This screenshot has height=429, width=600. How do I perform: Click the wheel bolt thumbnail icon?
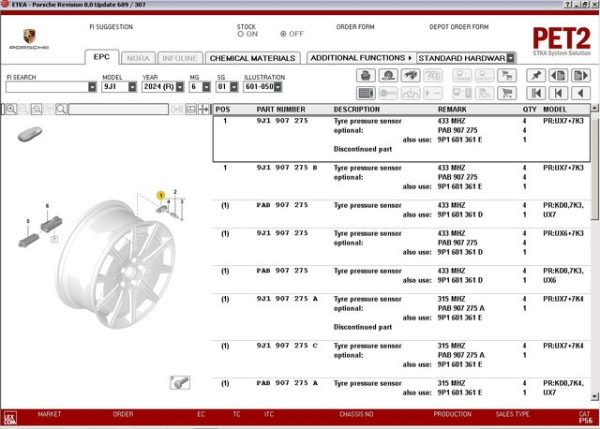coord(180,382)
